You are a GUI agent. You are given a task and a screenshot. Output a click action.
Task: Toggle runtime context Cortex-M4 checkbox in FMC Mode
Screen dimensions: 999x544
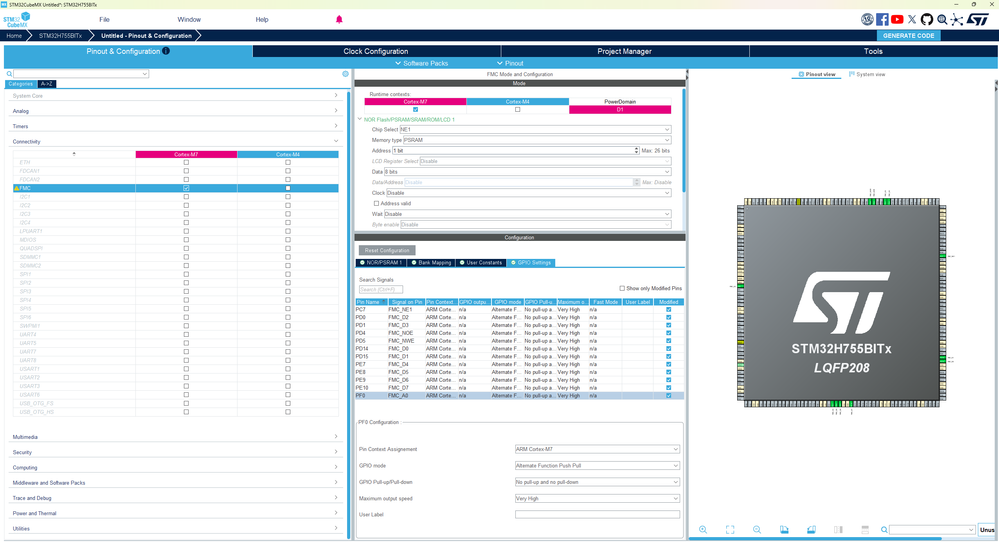point(517,110)
